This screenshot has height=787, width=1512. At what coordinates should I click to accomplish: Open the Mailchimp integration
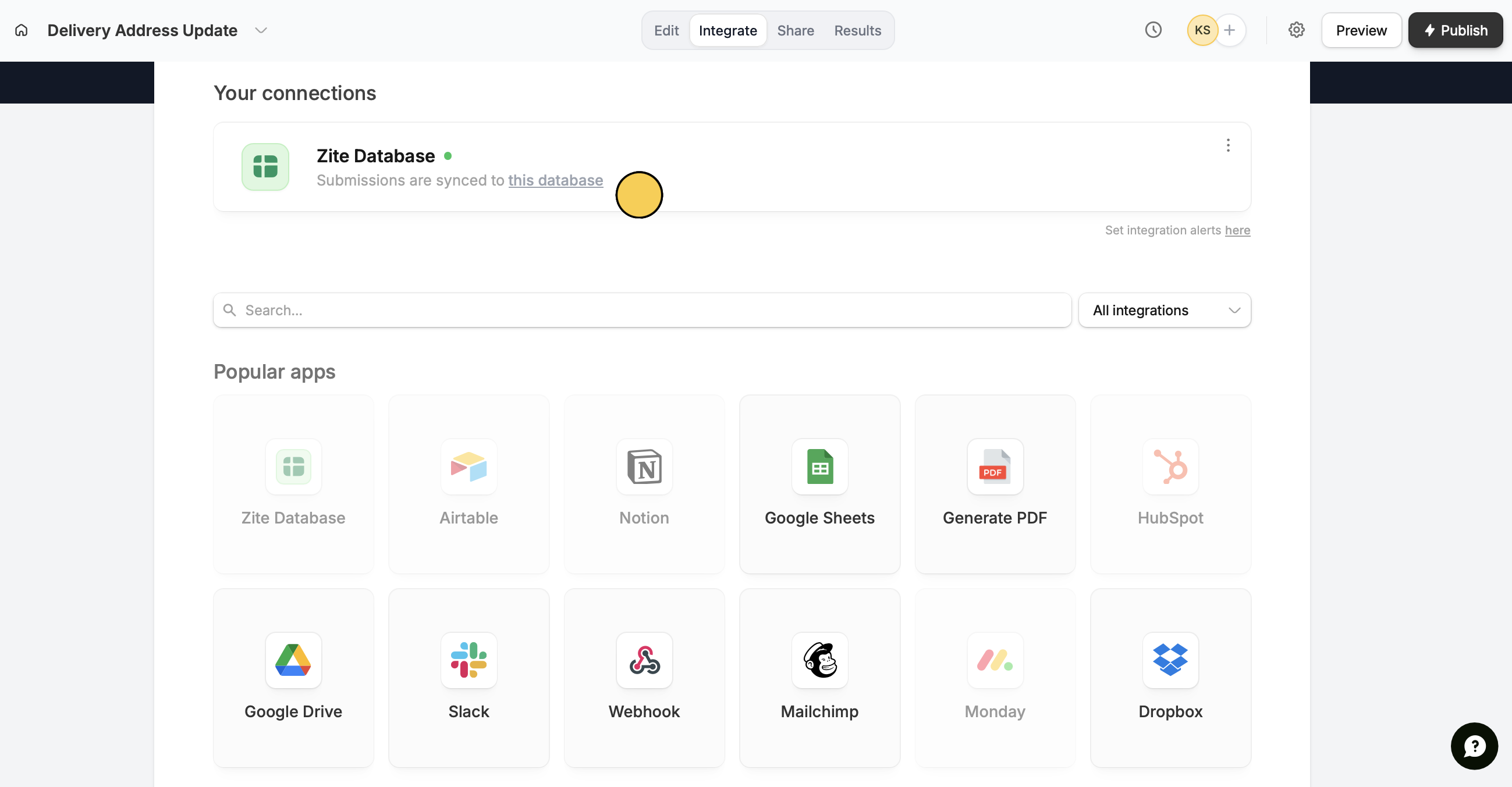click(819, 677)
